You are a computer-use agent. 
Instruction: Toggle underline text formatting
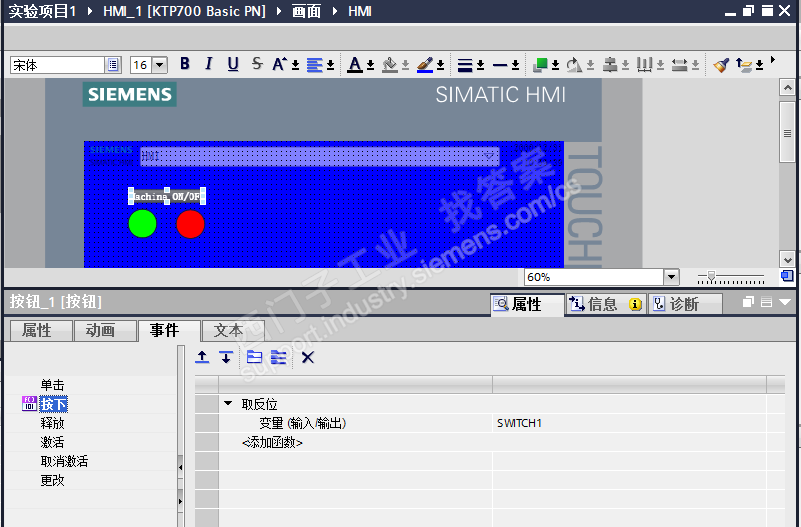pyautogui.click(x=233, y=64)
